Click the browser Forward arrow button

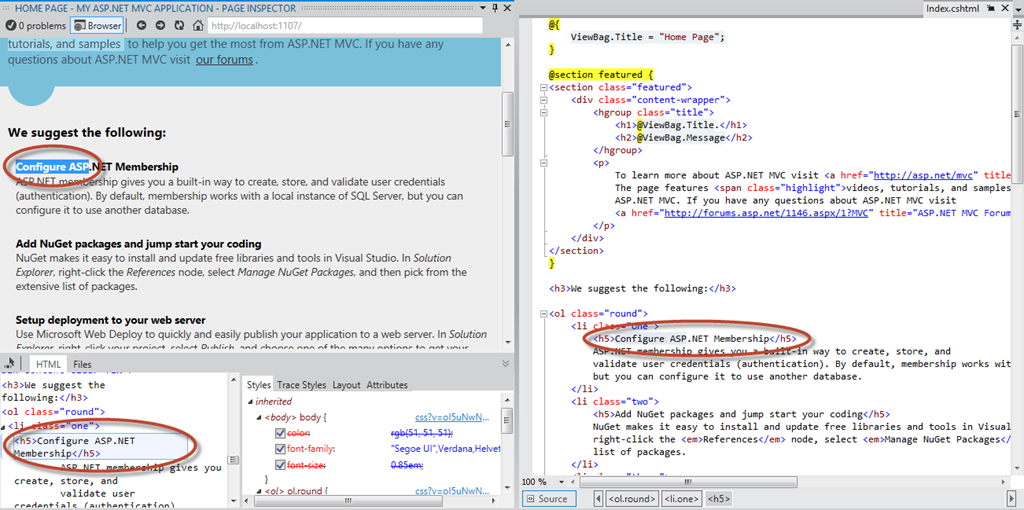click(x=159, y=24)
